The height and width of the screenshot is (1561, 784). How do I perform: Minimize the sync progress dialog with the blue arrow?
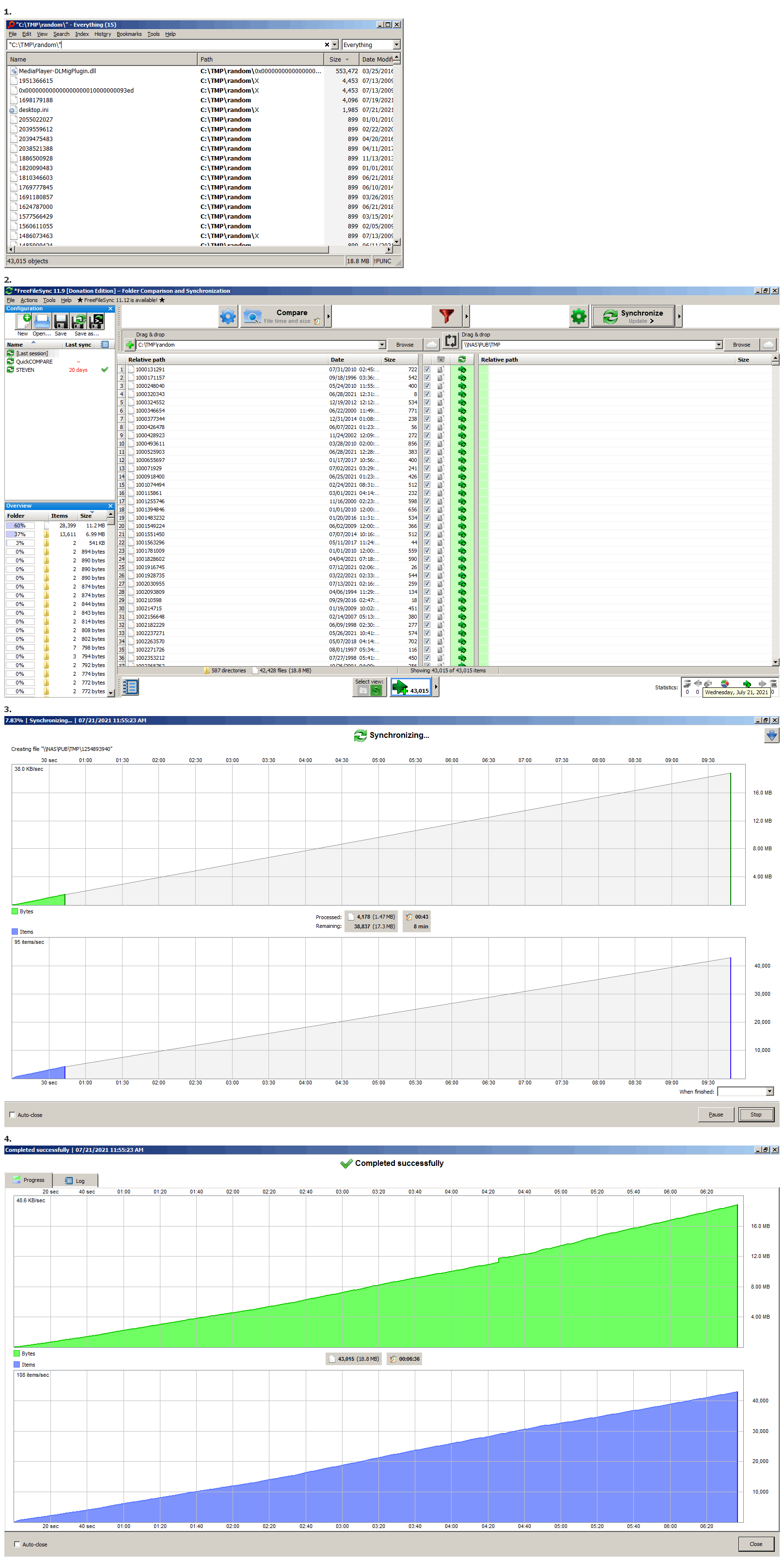(x=771, y=736)
